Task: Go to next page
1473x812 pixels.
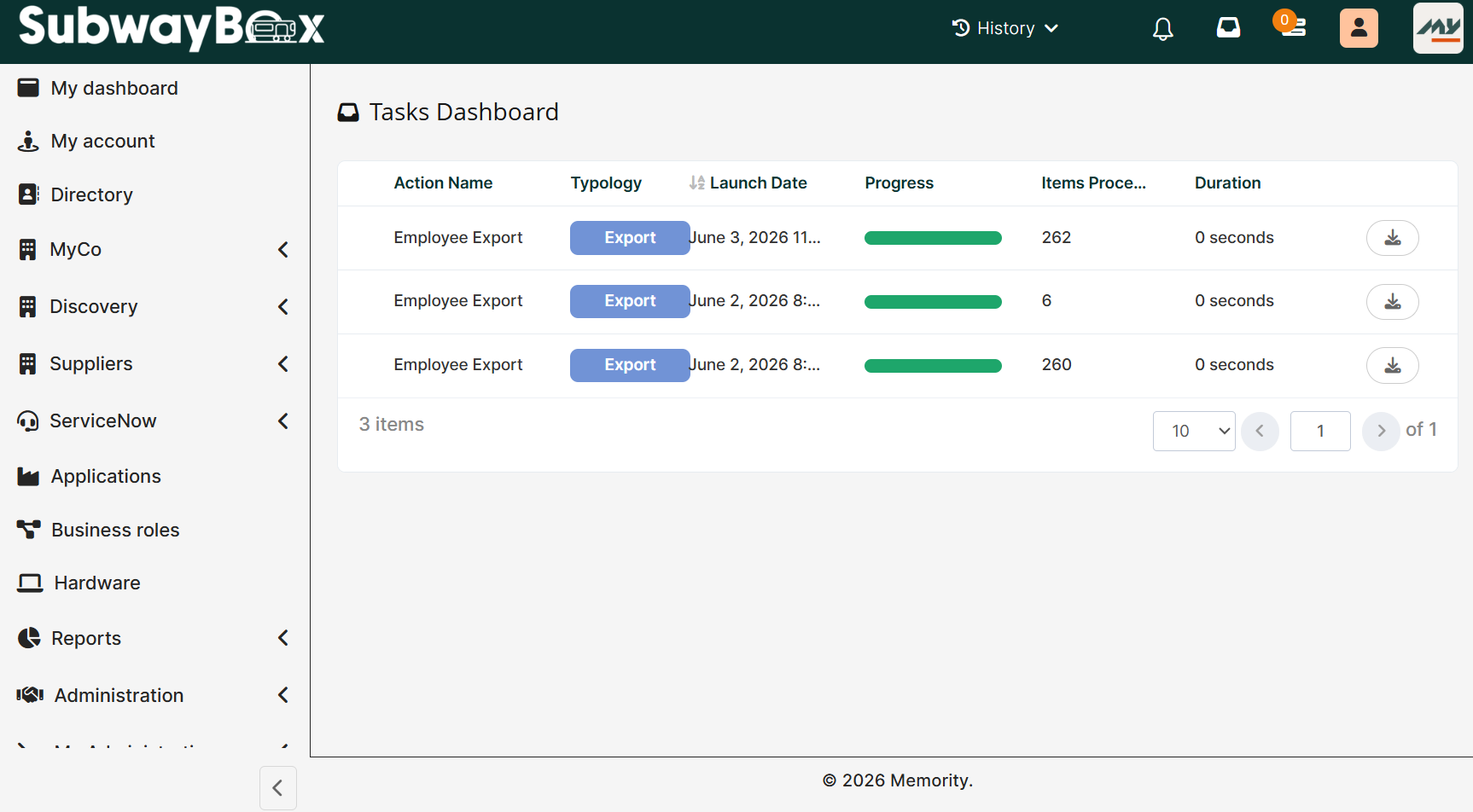Action: point(1381,431)
